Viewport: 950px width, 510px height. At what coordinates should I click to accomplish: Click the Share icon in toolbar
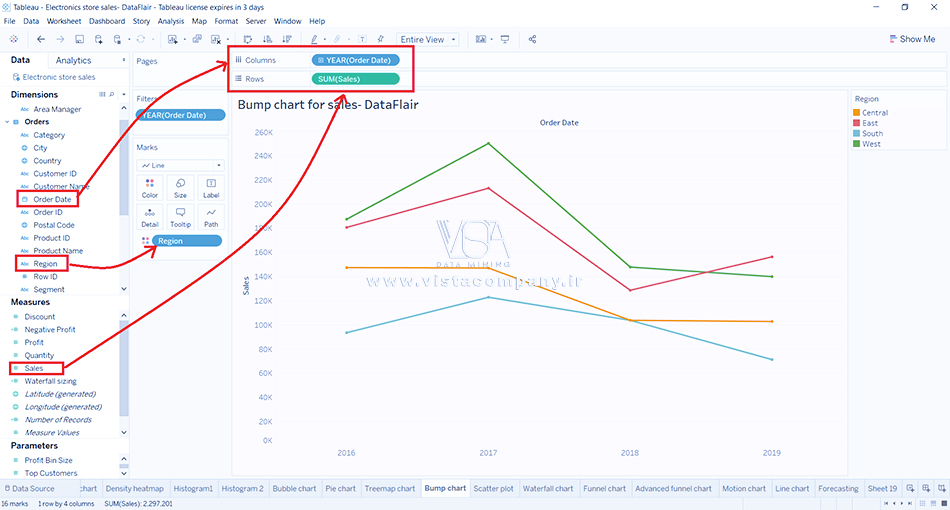click(532, 40)
